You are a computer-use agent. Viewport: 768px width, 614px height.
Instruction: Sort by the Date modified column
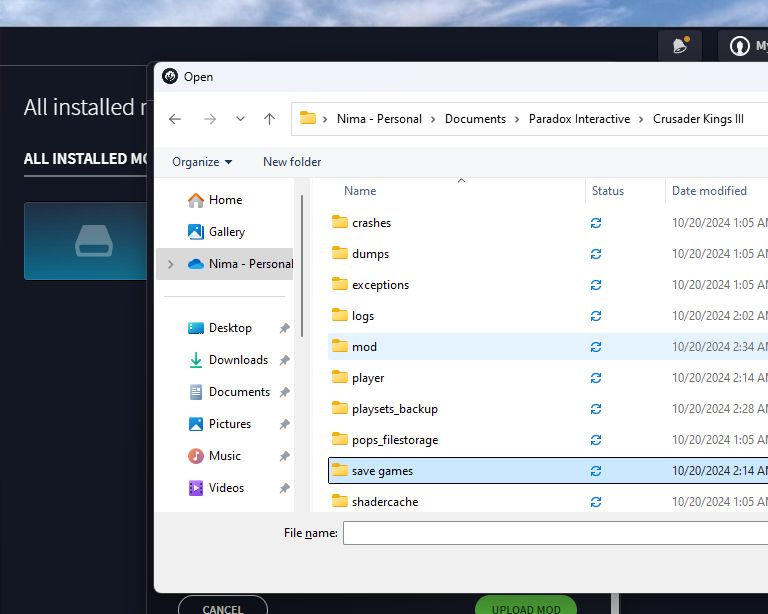click(709, 191)
